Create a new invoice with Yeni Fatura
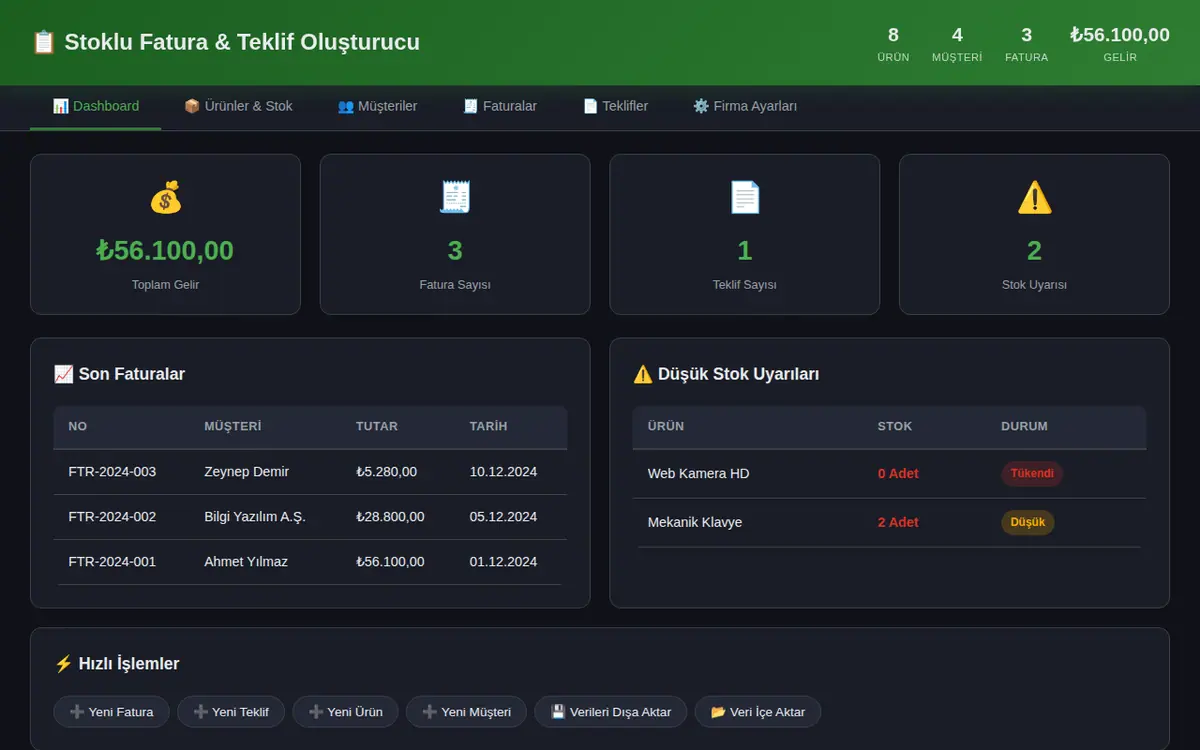The height and width of the screenshot is (750, 1200). [x=111, y=712]
